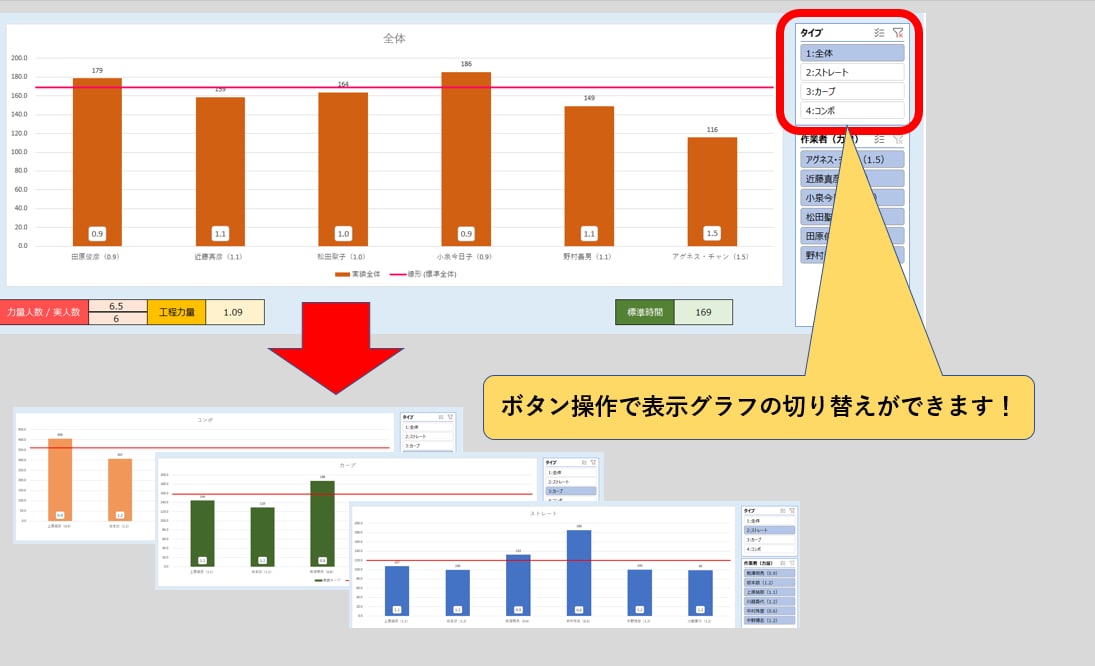Click the 線形 (標準全体) legend entry
The image size is (1095, 666).
click(x=423, y=274)
